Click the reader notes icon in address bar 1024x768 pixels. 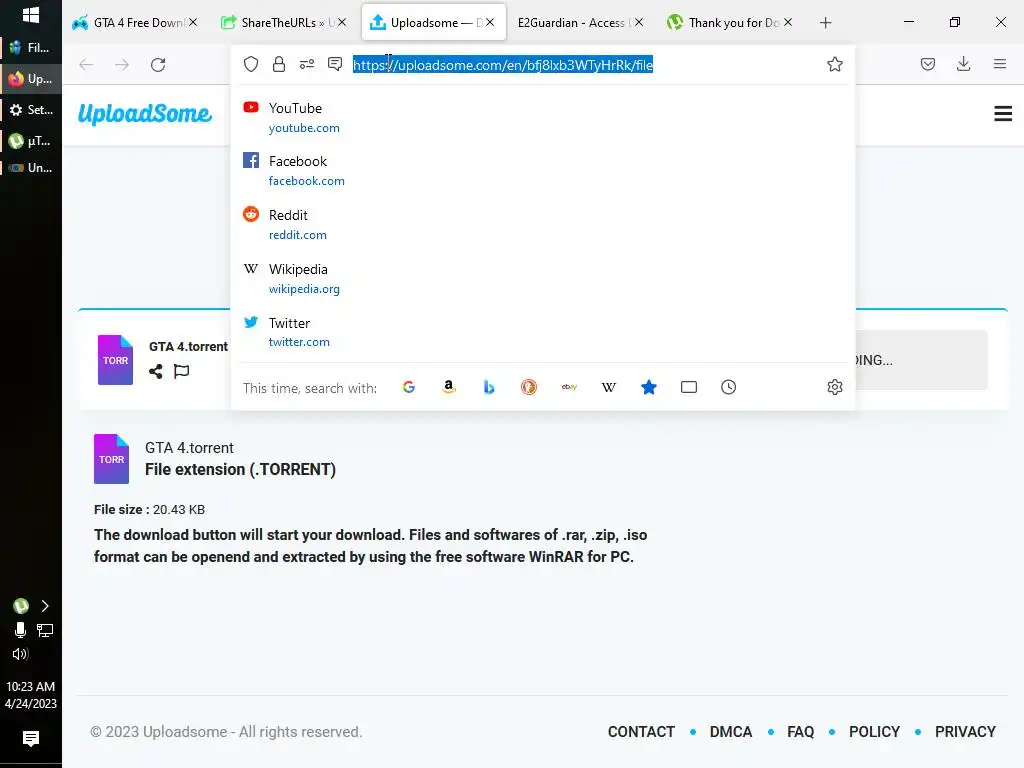point(335,64)
